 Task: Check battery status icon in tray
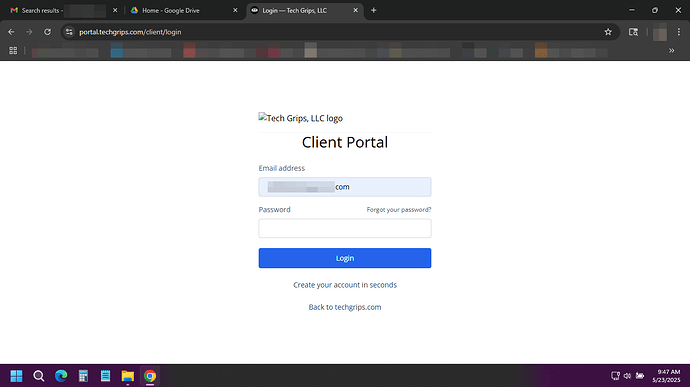tap(640, 376)
